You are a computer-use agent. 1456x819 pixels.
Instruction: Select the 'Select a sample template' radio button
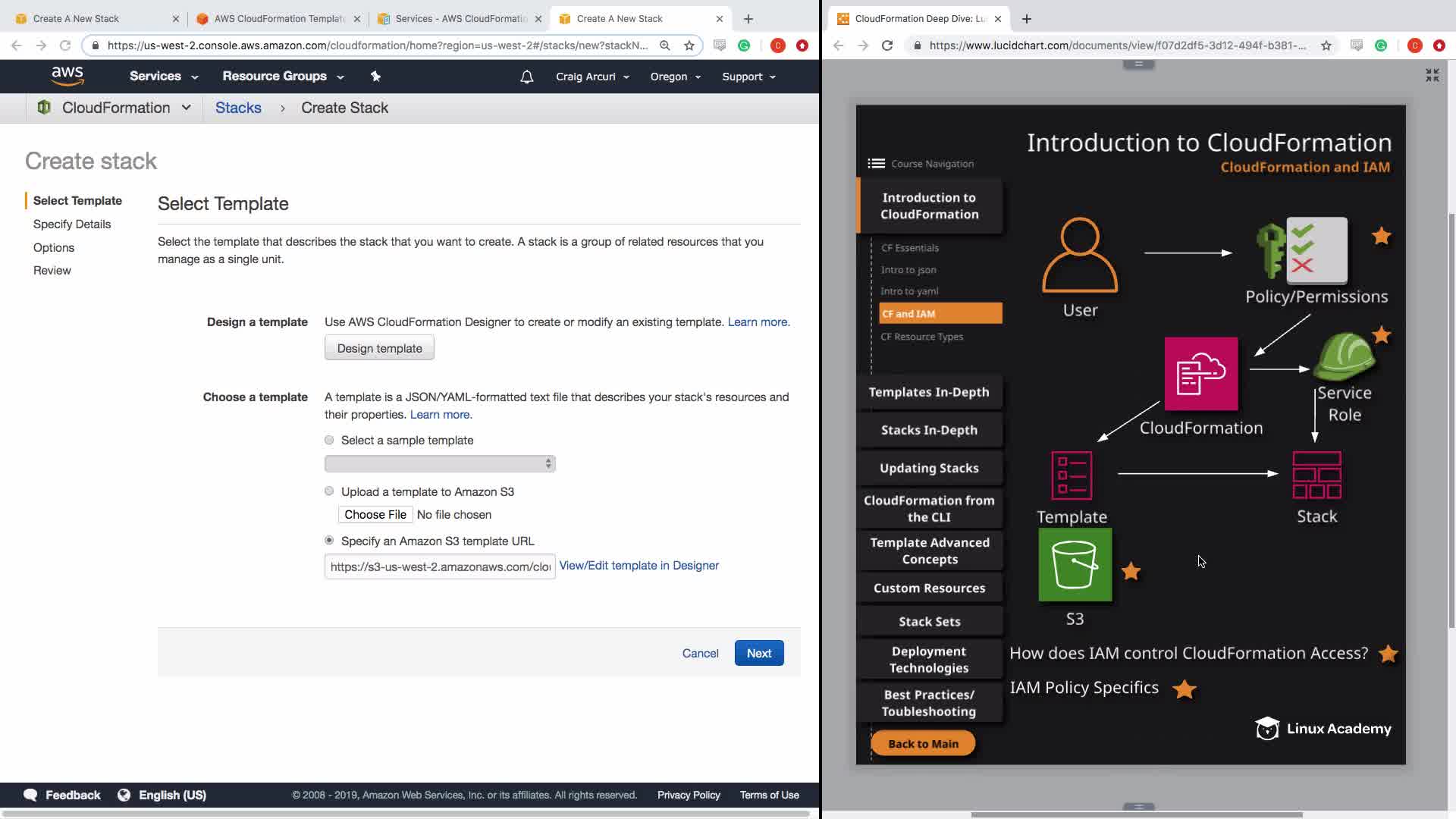tap(329, 440)
